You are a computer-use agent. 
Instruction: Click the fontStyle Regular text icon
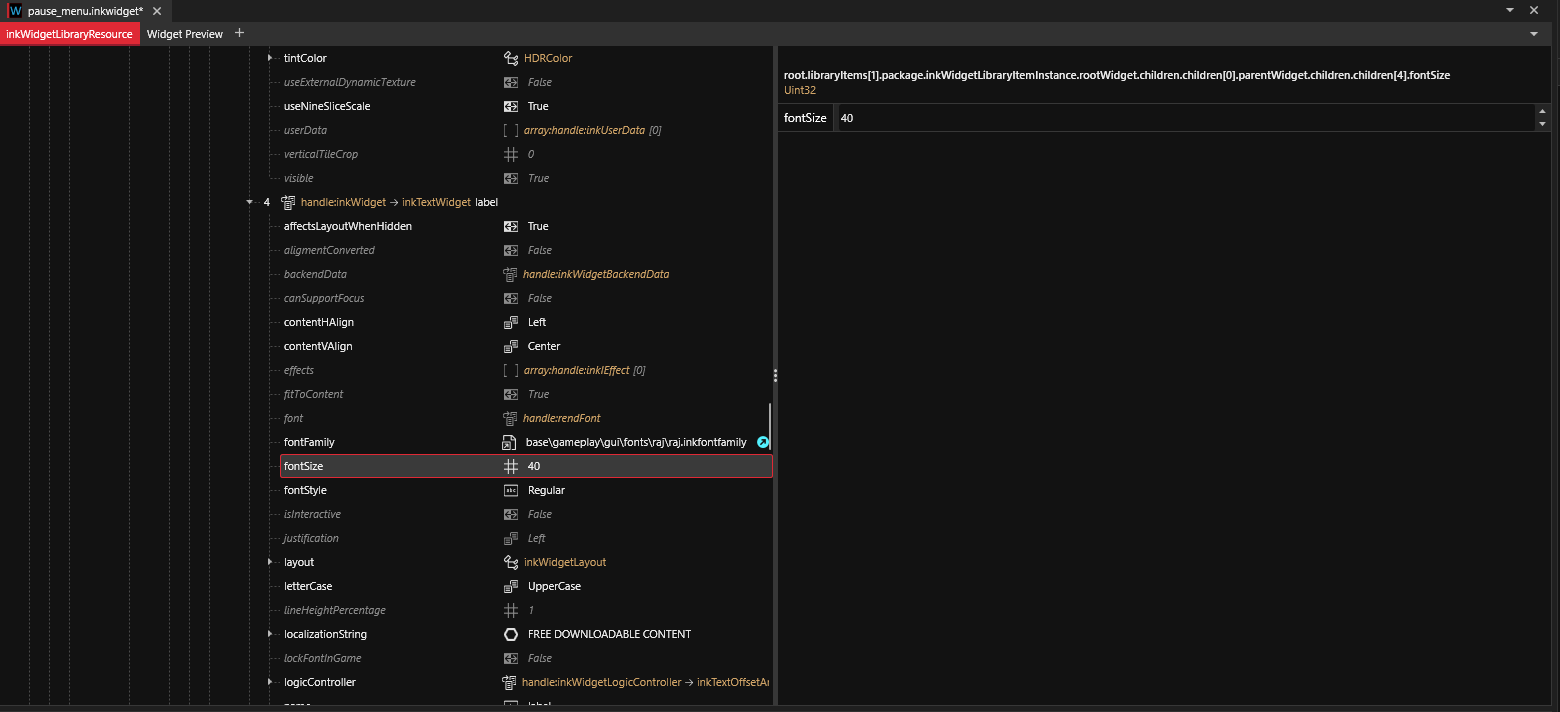click(x=510, y=490)
